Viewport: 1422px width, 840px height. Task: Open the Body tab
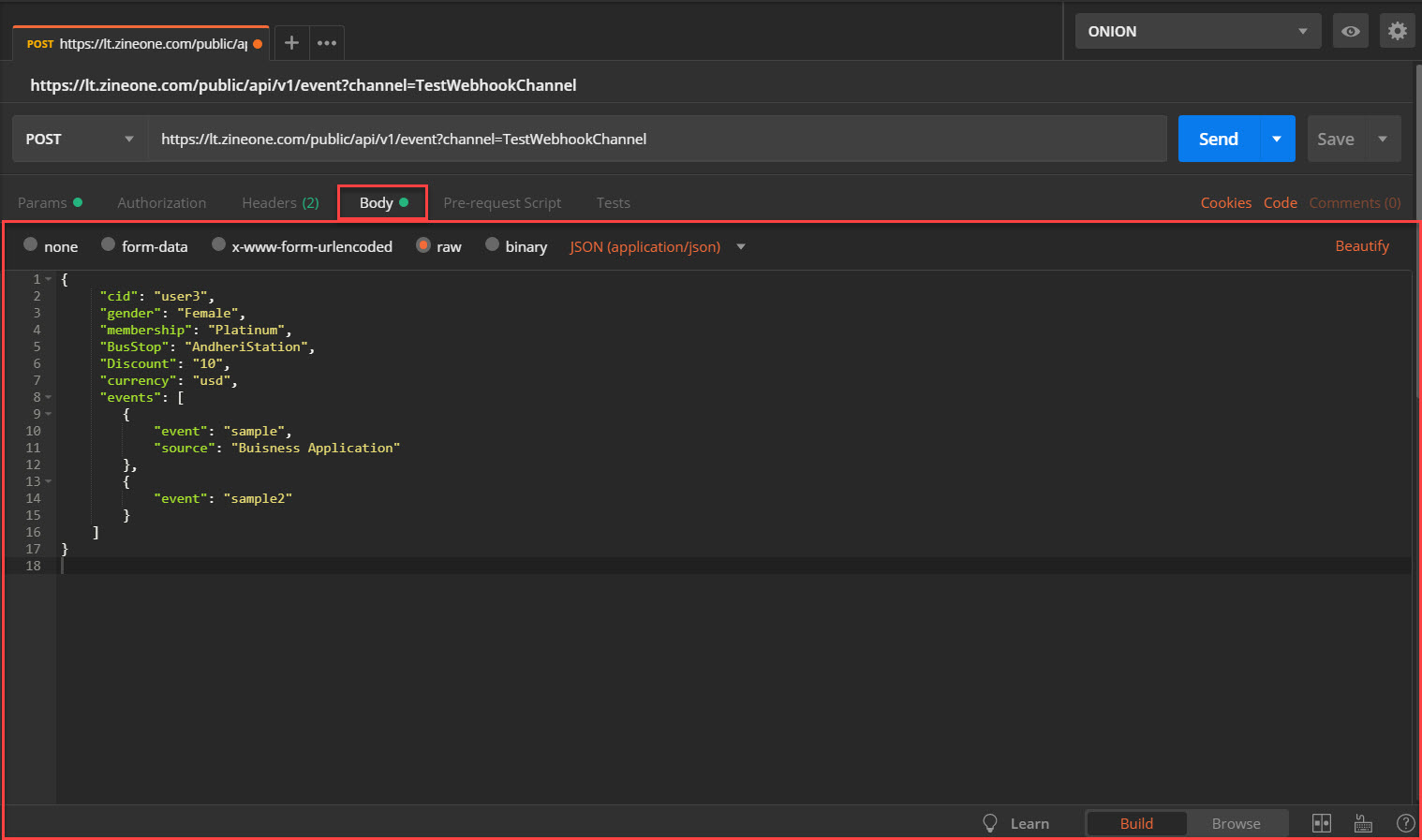382,202
